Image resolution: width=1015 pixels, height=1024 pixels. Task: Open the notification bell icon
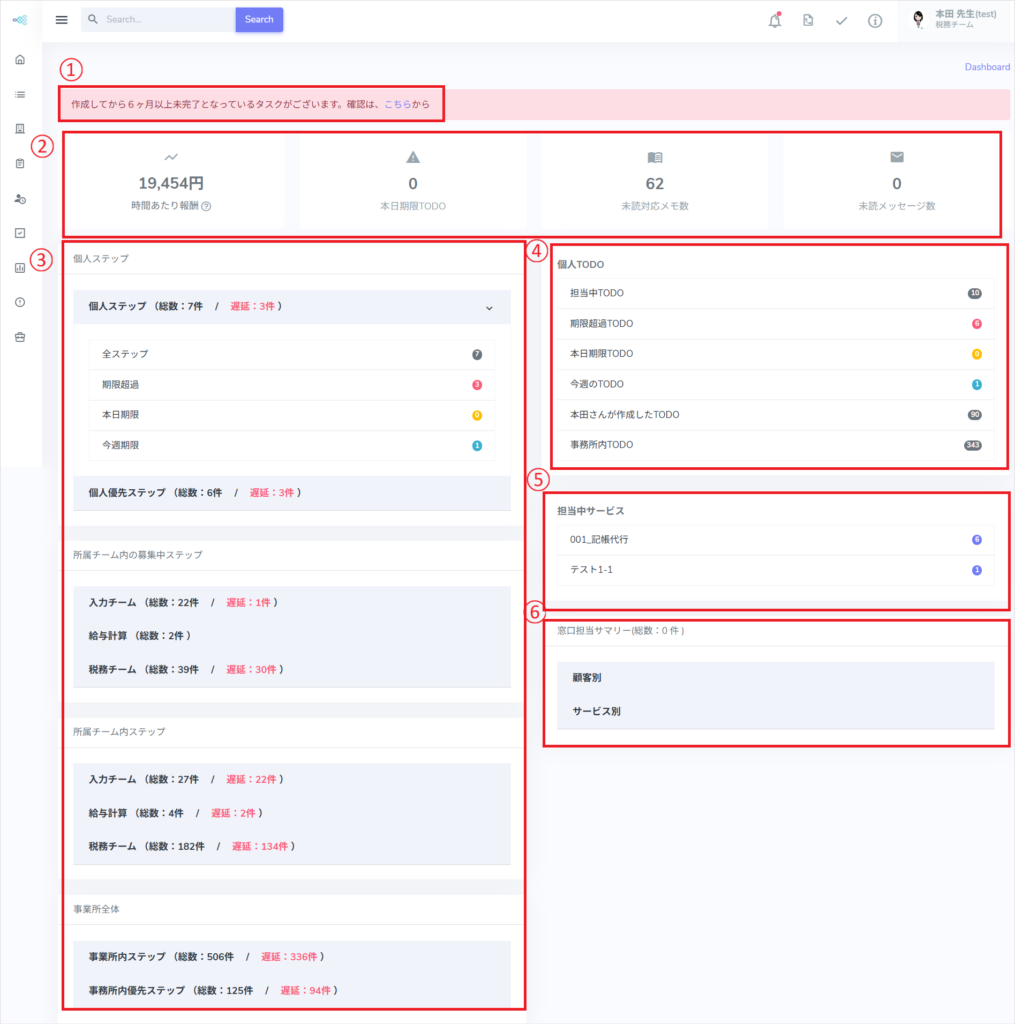(775, 20)
